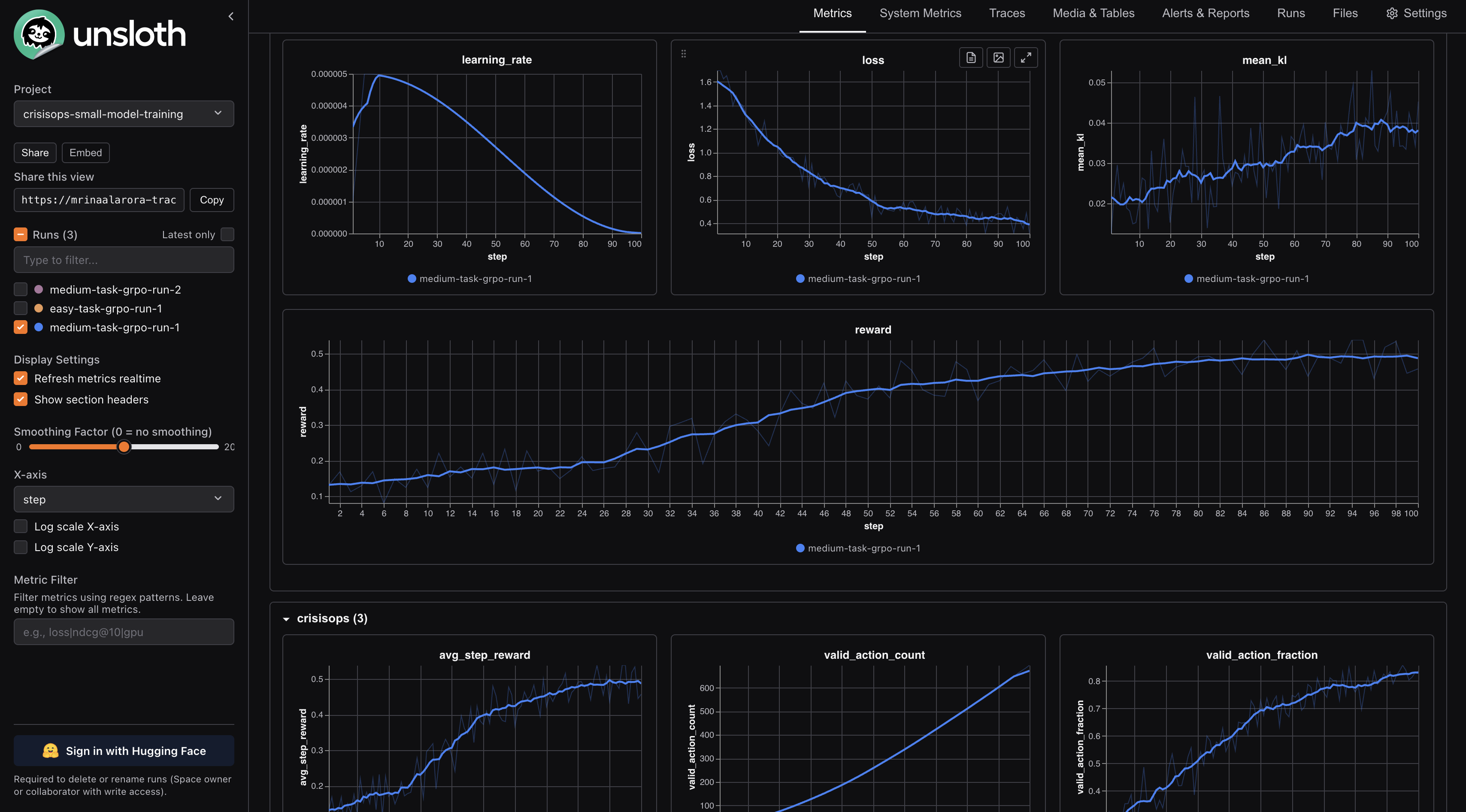Grab the loss chart drag handle
The image size is (1466, 812).
(684, 54)
